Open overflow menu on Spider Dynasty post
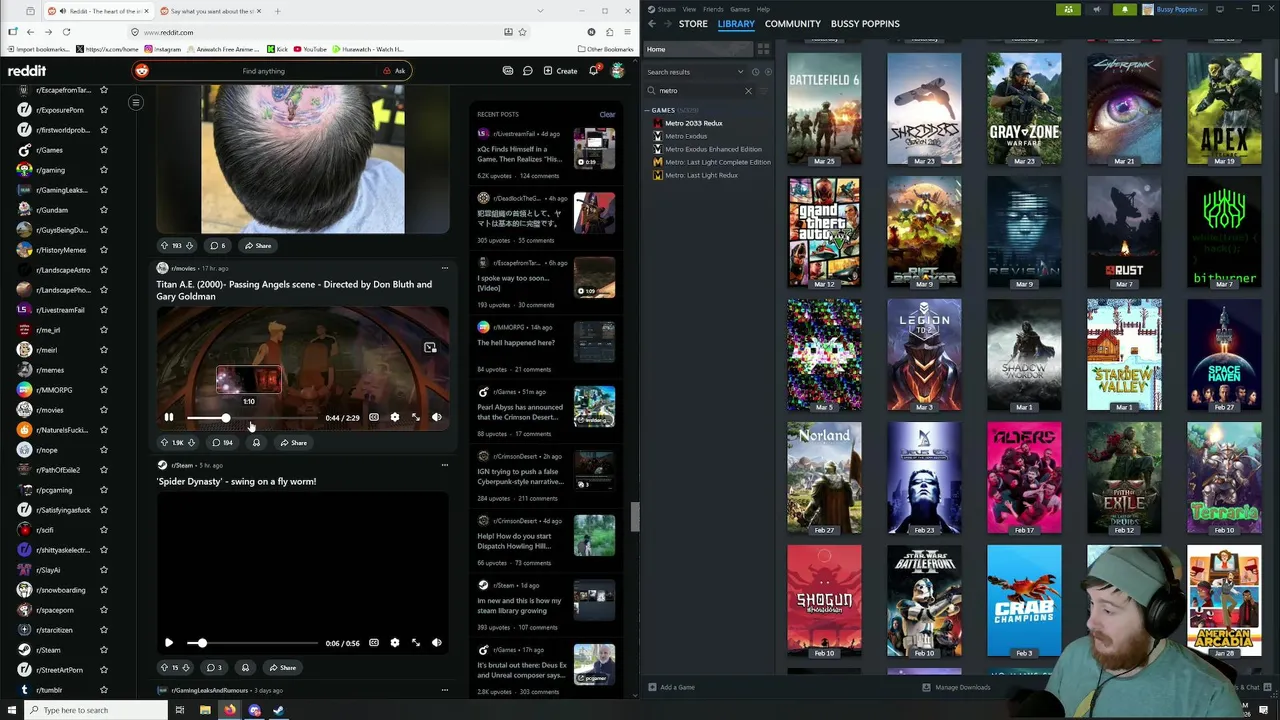Image resolution: width=1280 pixels, height=720 pixels. pos(445,465)
